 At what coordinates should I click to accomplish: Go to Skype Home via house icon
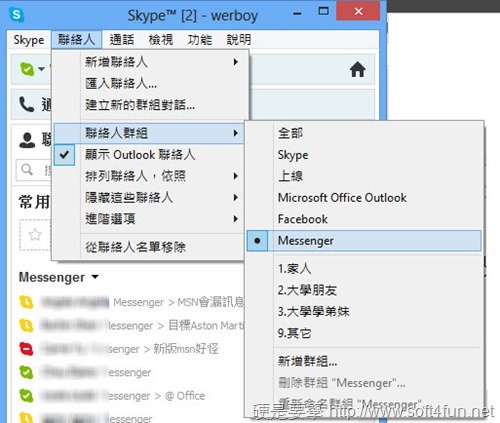[357, 70]
